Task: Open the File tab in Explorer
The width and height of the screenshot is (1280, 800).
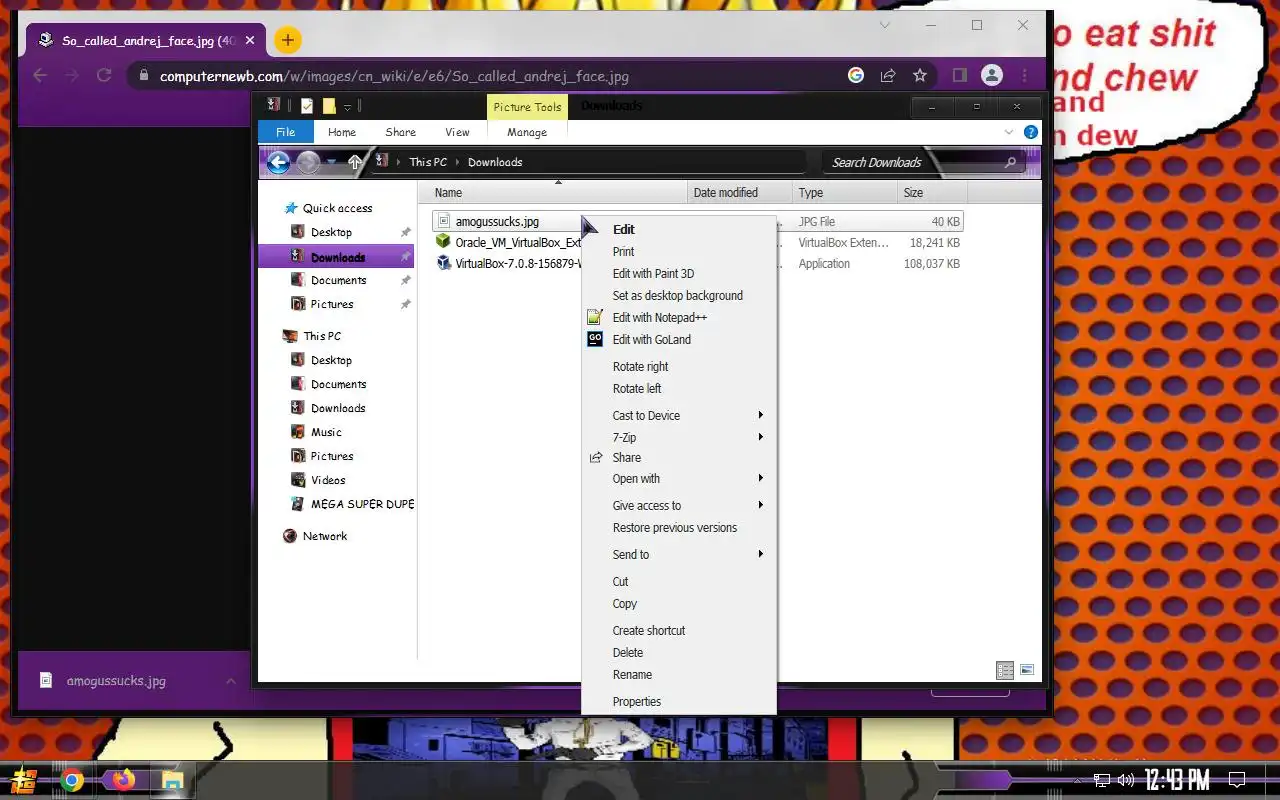Action: 286,132
